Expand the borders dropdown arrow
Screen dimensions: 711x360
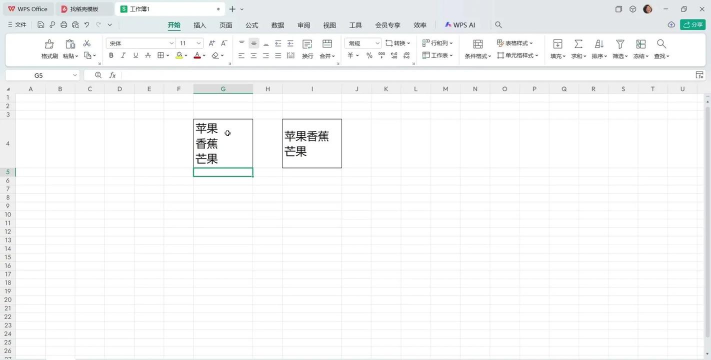168,55
